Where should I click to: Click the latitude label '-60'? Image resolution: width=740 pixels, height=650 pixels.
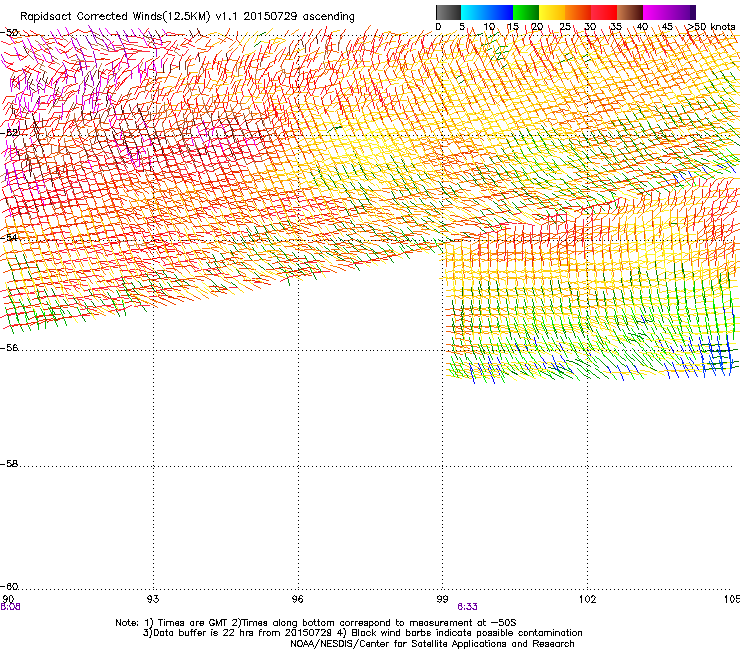click(10, 586)
